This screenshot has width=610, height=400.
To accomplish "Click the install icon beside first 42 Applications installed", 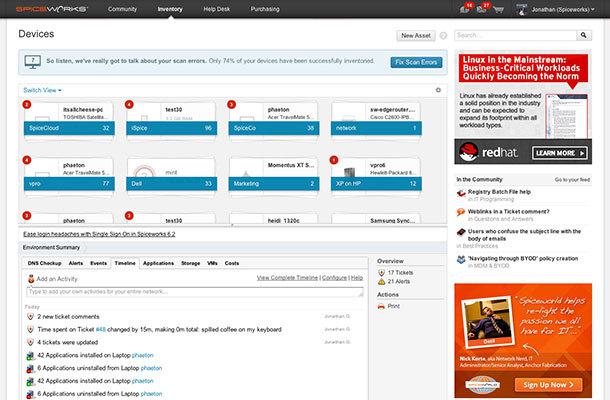I will point(30,356).
